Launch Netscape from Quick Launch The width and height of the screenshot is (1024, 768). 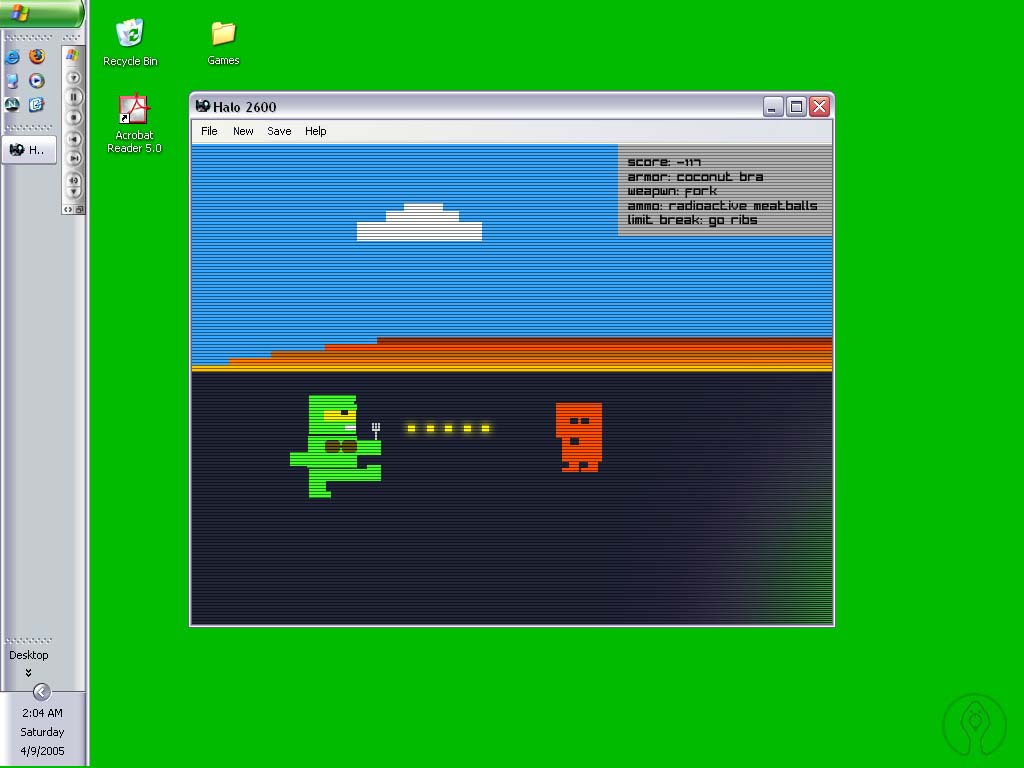tap(12, 104)
